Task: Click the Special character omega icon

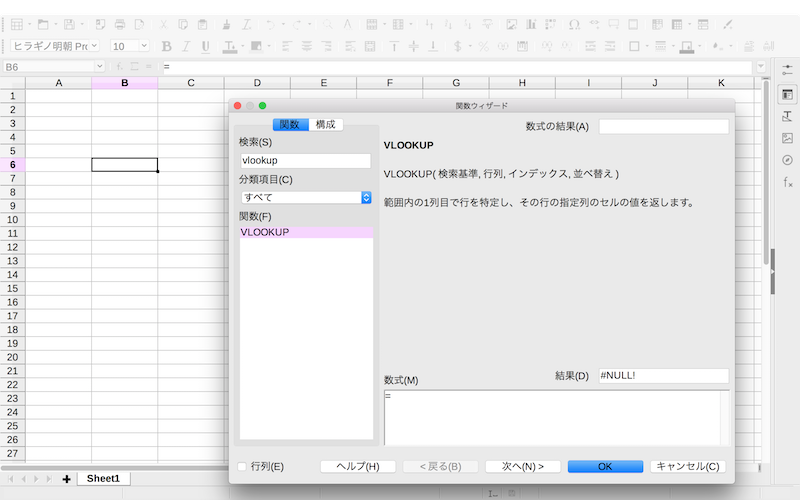Action: (574, 24)
